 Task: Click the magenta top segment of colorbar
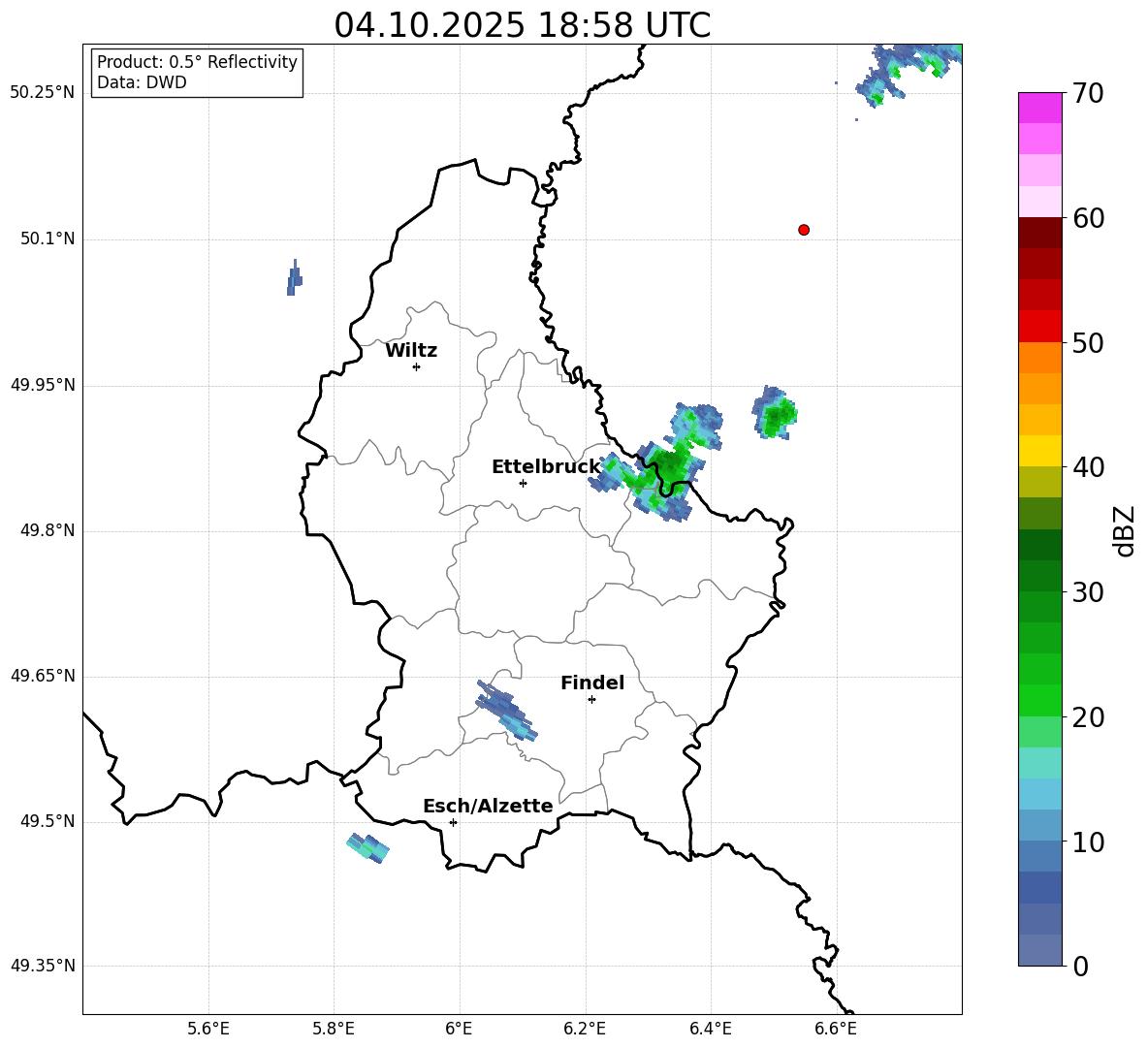pos(1039,109)
